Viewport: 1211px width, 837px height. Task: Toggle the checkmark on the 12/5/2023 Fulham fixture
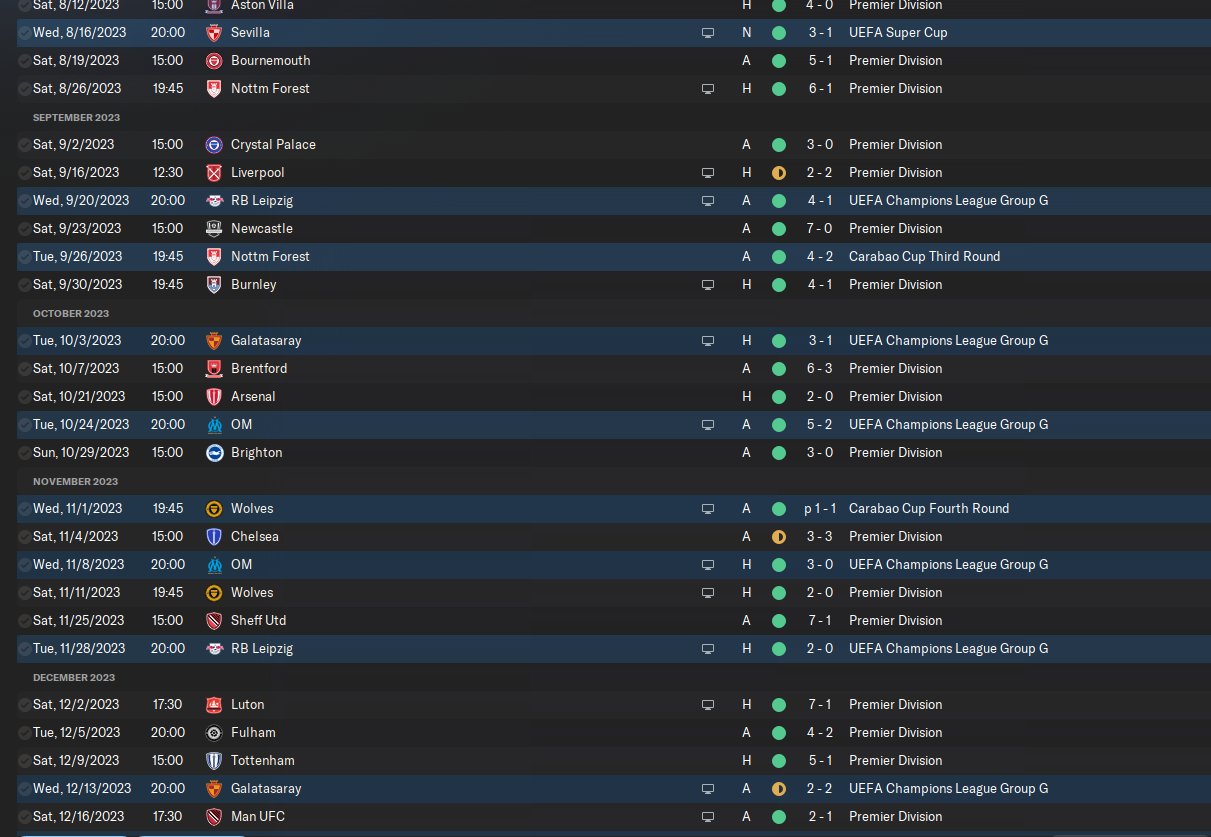click(x=24, y=733)
